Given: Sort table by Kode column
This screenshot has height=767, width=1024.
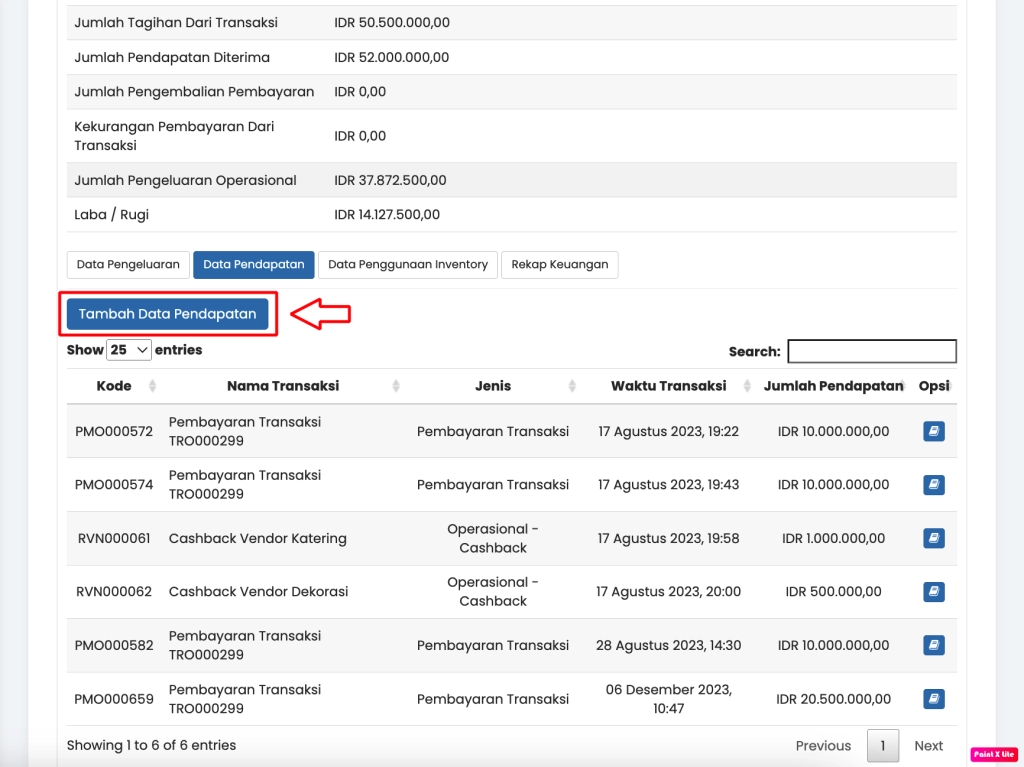Looking at the screenshot, I should tap(114, 386).
